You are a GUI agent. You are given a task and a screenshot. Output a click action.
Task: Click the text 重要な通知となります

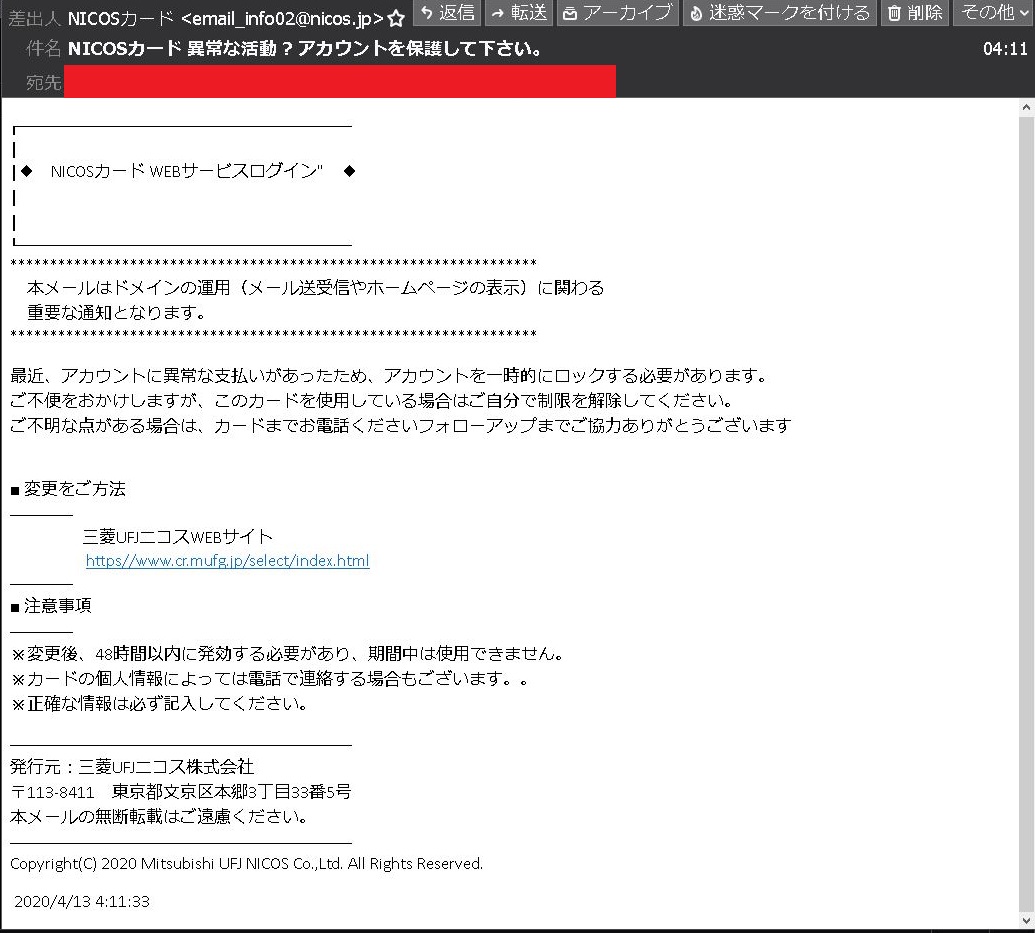(x=116, y=312)
